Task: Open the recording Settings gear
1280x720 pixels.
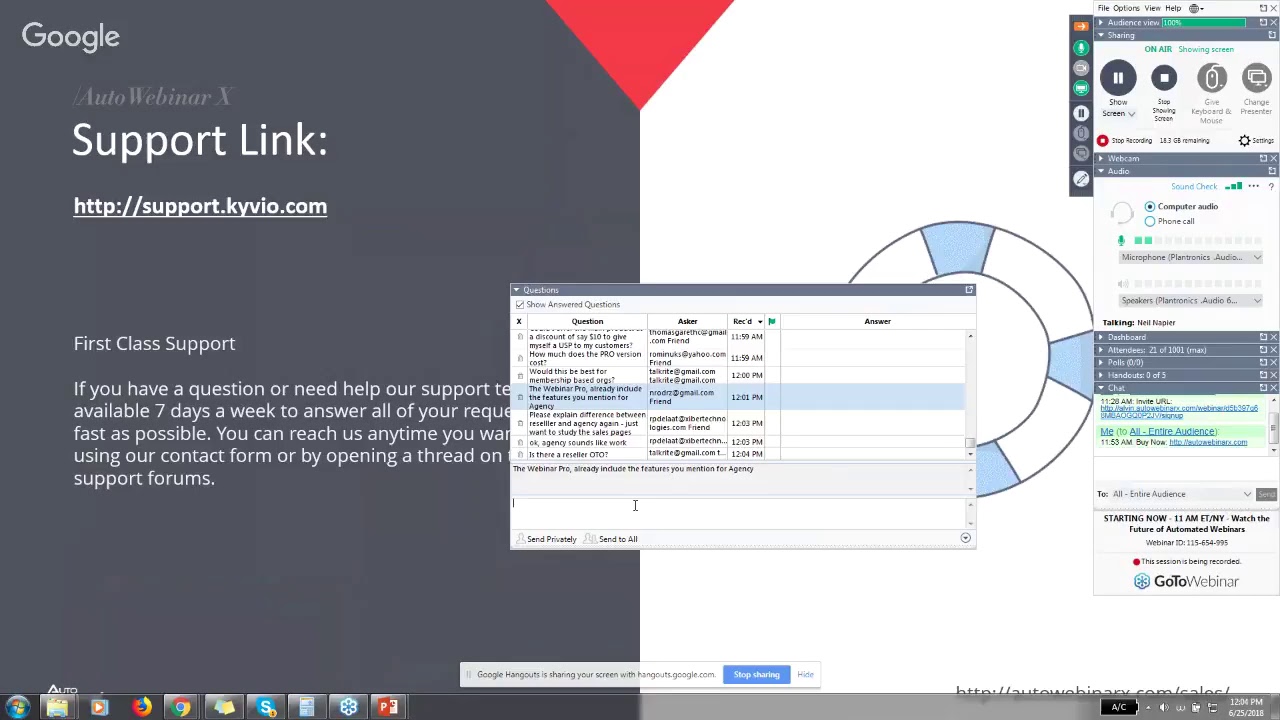Action: tap(1244, 141)
